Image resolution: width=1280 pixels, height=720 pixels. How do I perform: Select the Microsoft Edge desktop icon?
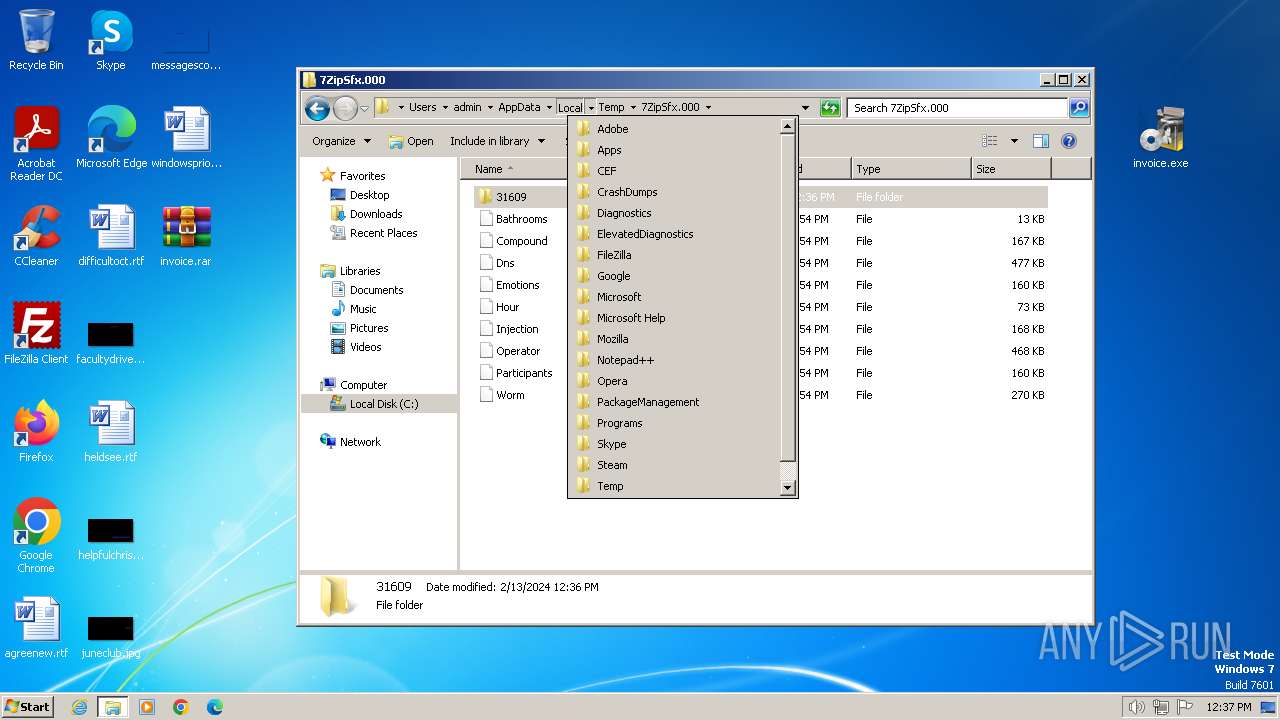(x=111, y=138)
